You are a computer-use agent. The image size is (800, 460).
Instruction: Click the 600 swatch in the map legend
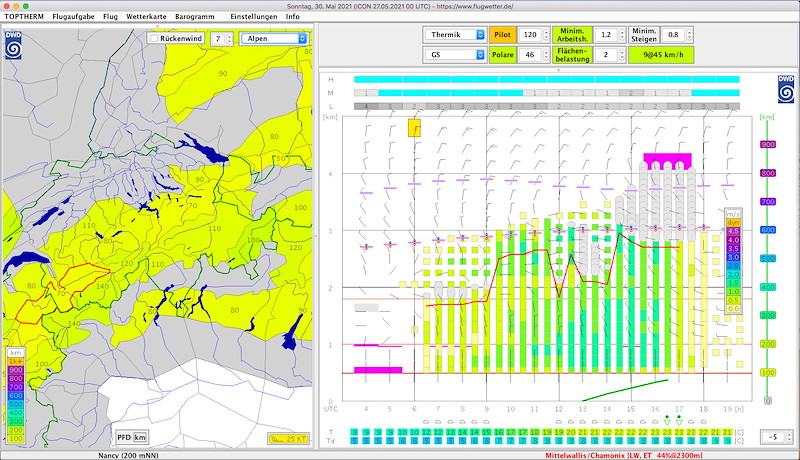point(16,396)
